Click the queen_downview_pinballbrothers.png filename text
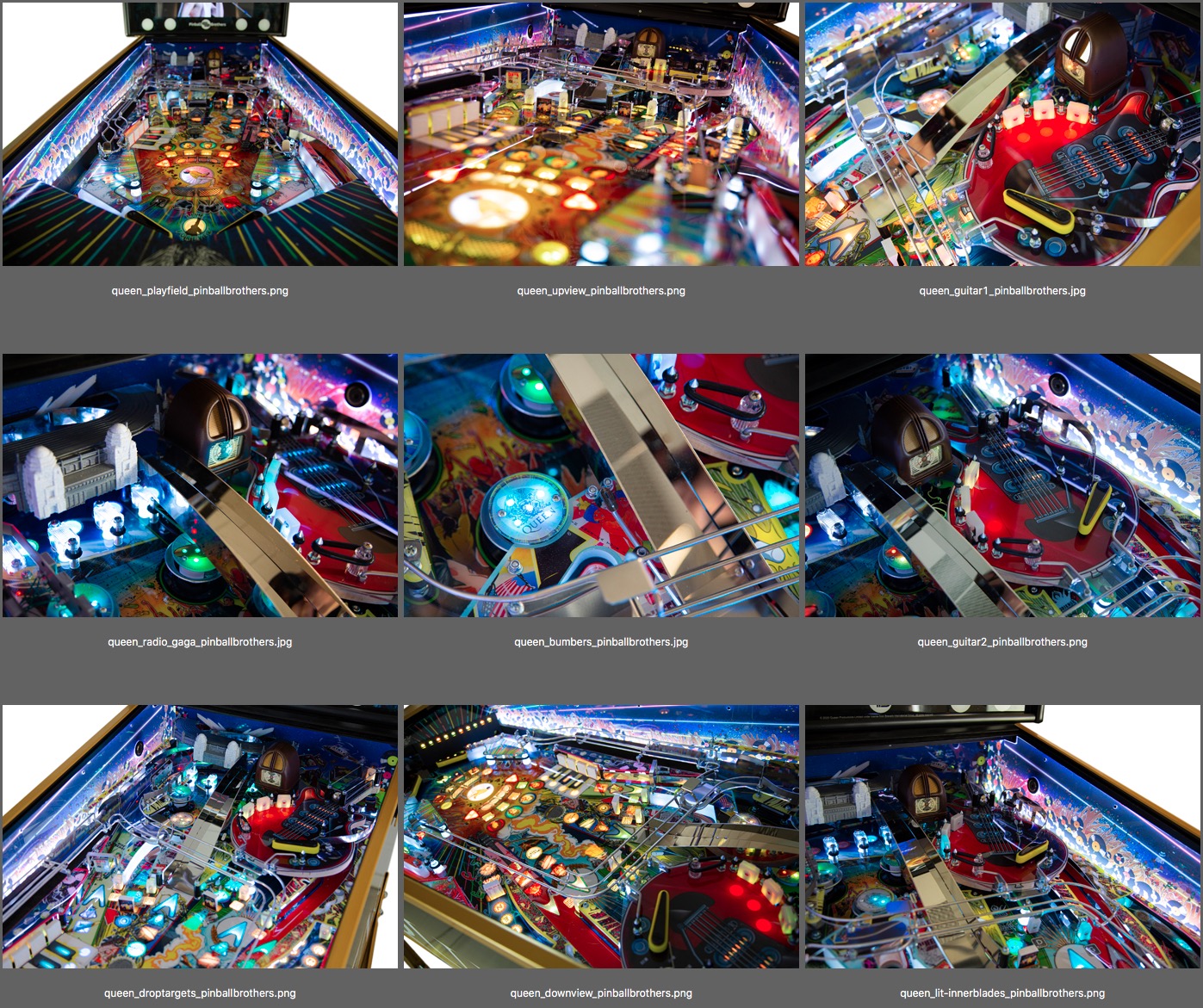The width and height of the screenshot is (1203, 1008). tap(601, 993)
